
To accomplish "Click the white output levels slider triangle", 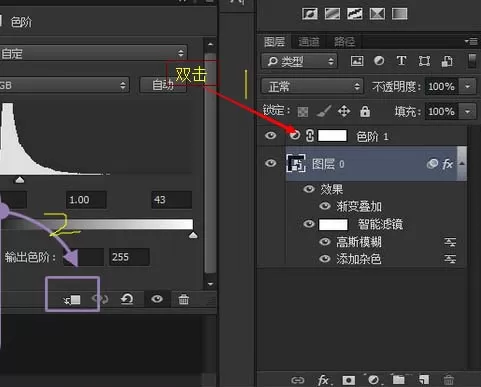I will 193,235.
